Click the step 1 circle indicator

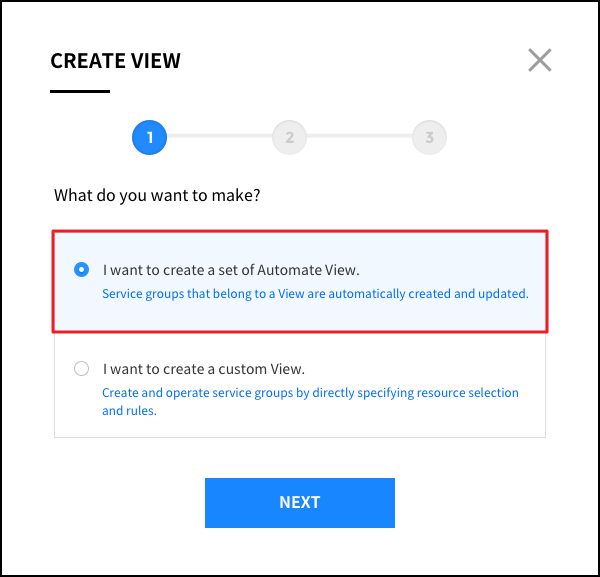click(x=149, y=138)
